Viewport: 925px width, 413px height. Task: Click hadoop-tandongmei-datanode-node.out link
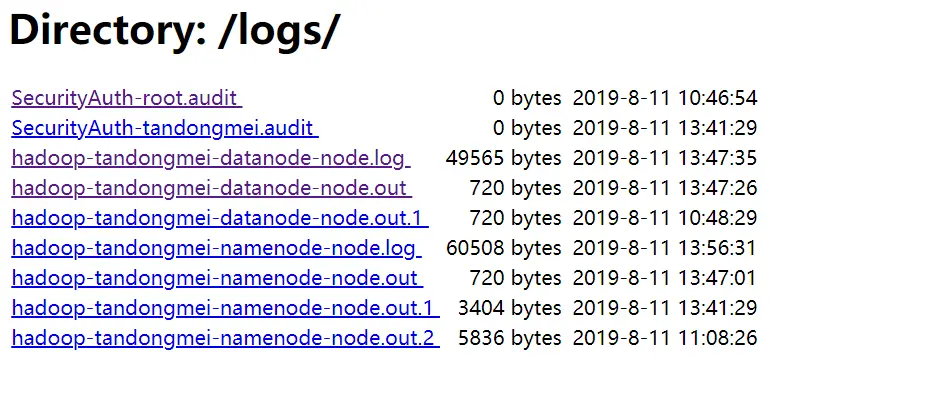click(210, 188)
